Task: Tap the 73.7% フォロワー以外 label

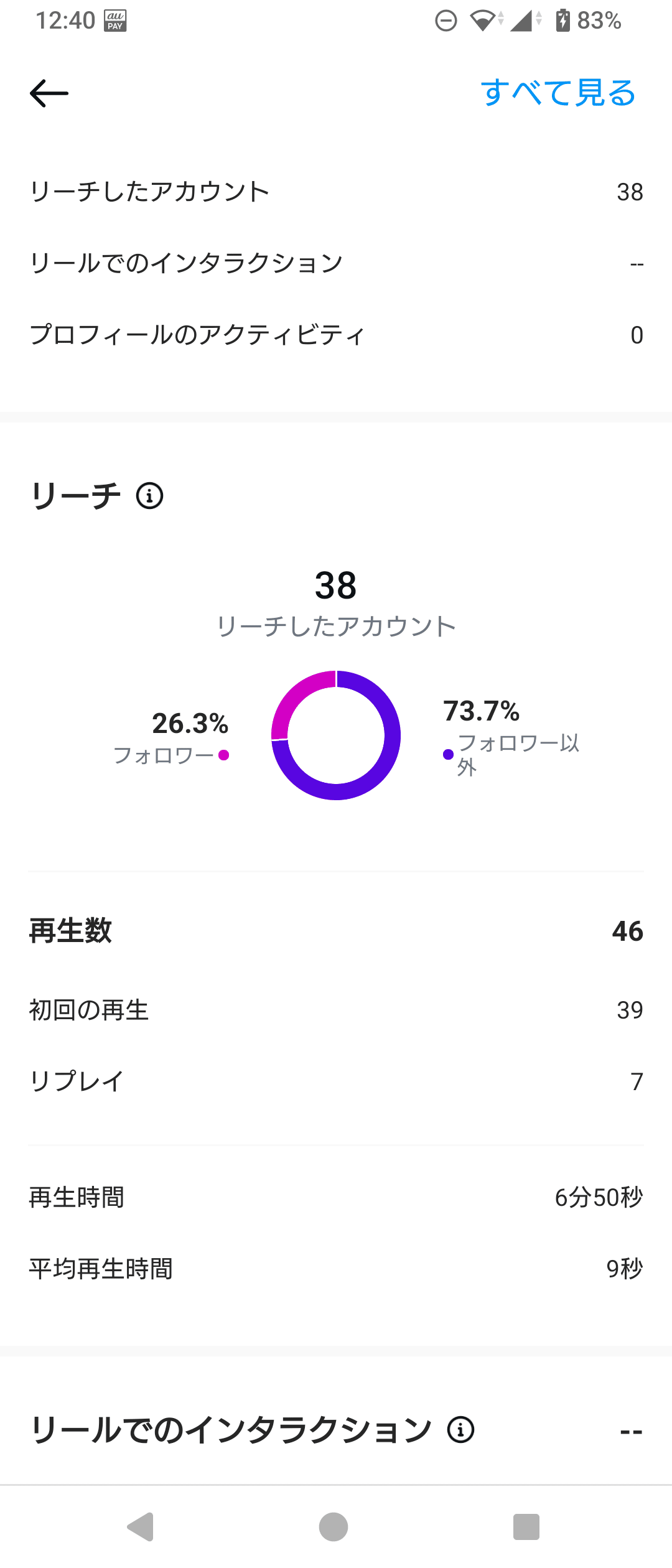Action: (x=511, y=736)
